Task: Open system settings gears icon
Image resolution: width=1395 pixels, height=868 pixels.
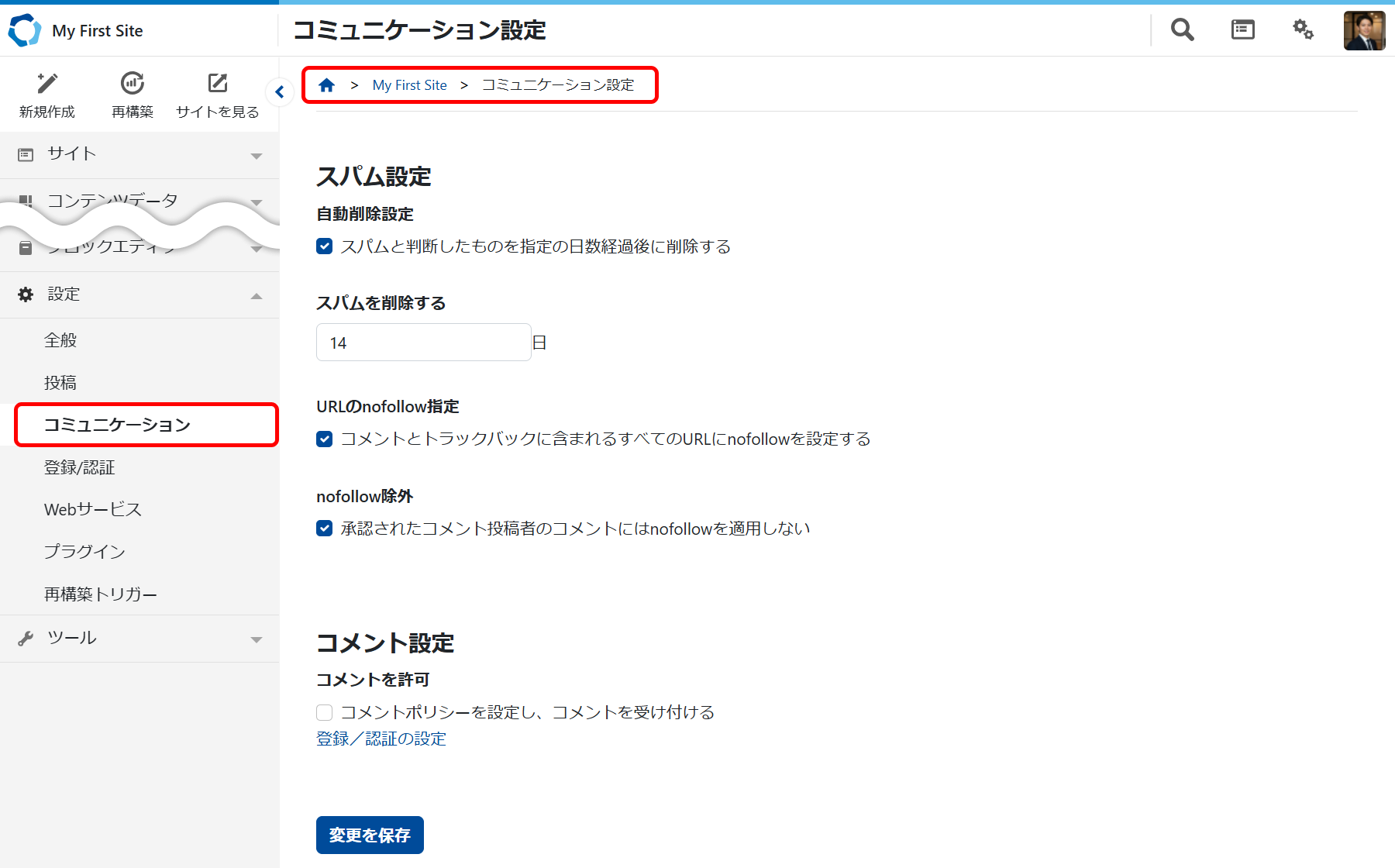Action: coord(1303,30)
